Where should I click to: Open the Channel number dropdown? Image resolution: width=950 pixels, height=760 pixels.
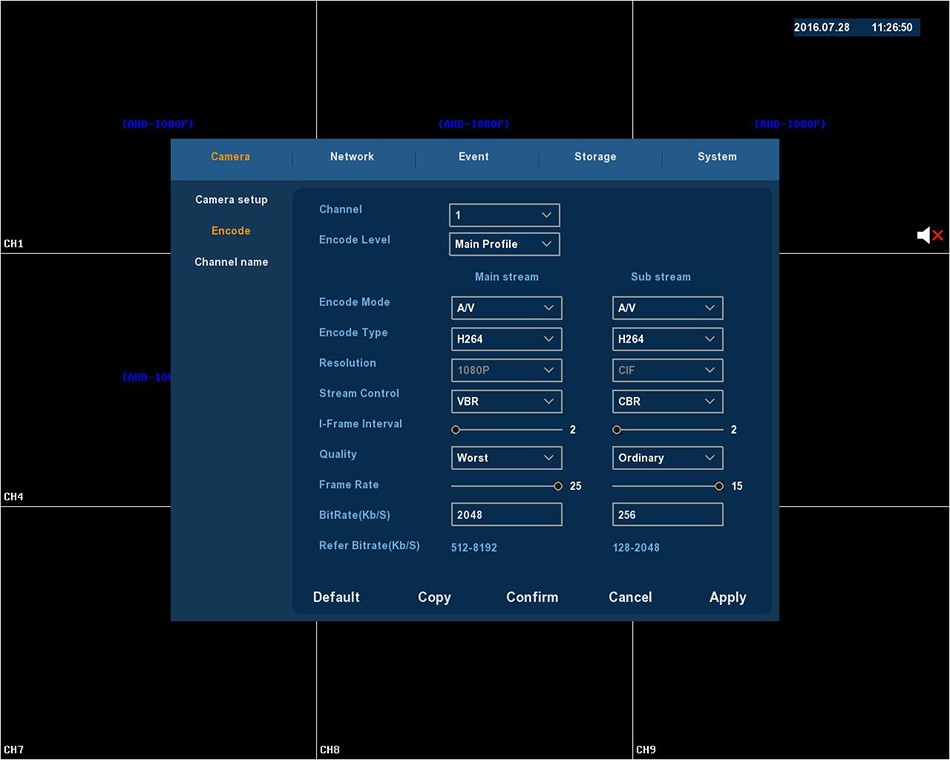(504, 215)
